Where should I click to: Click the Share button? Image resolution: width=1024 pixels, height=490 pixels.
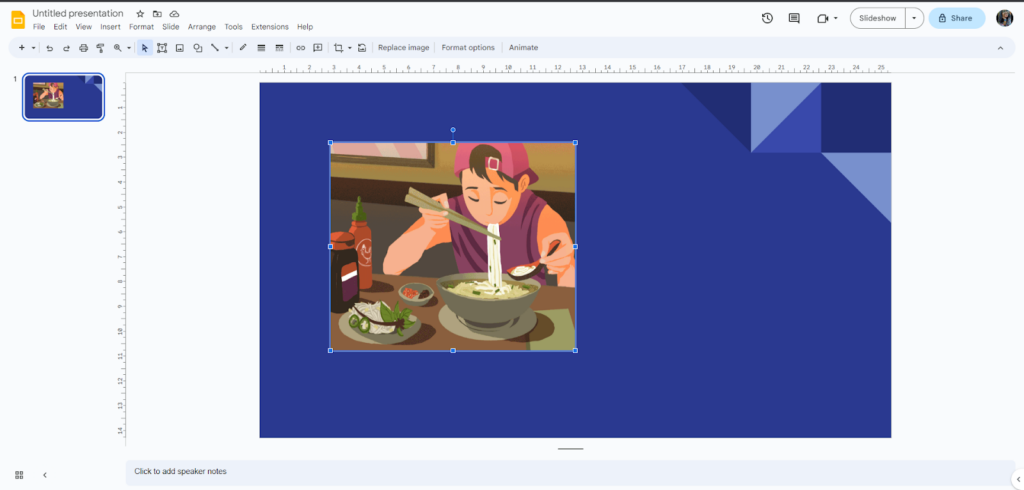956,18
